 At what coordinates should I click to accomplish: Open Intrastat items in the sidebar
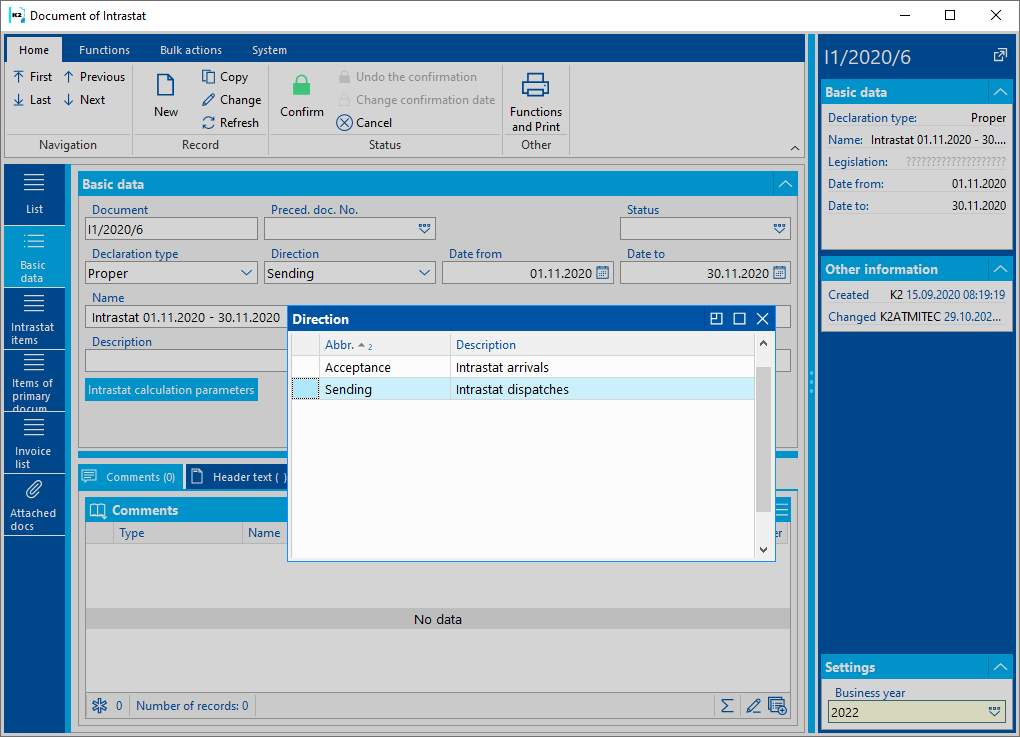pos(33,319)
